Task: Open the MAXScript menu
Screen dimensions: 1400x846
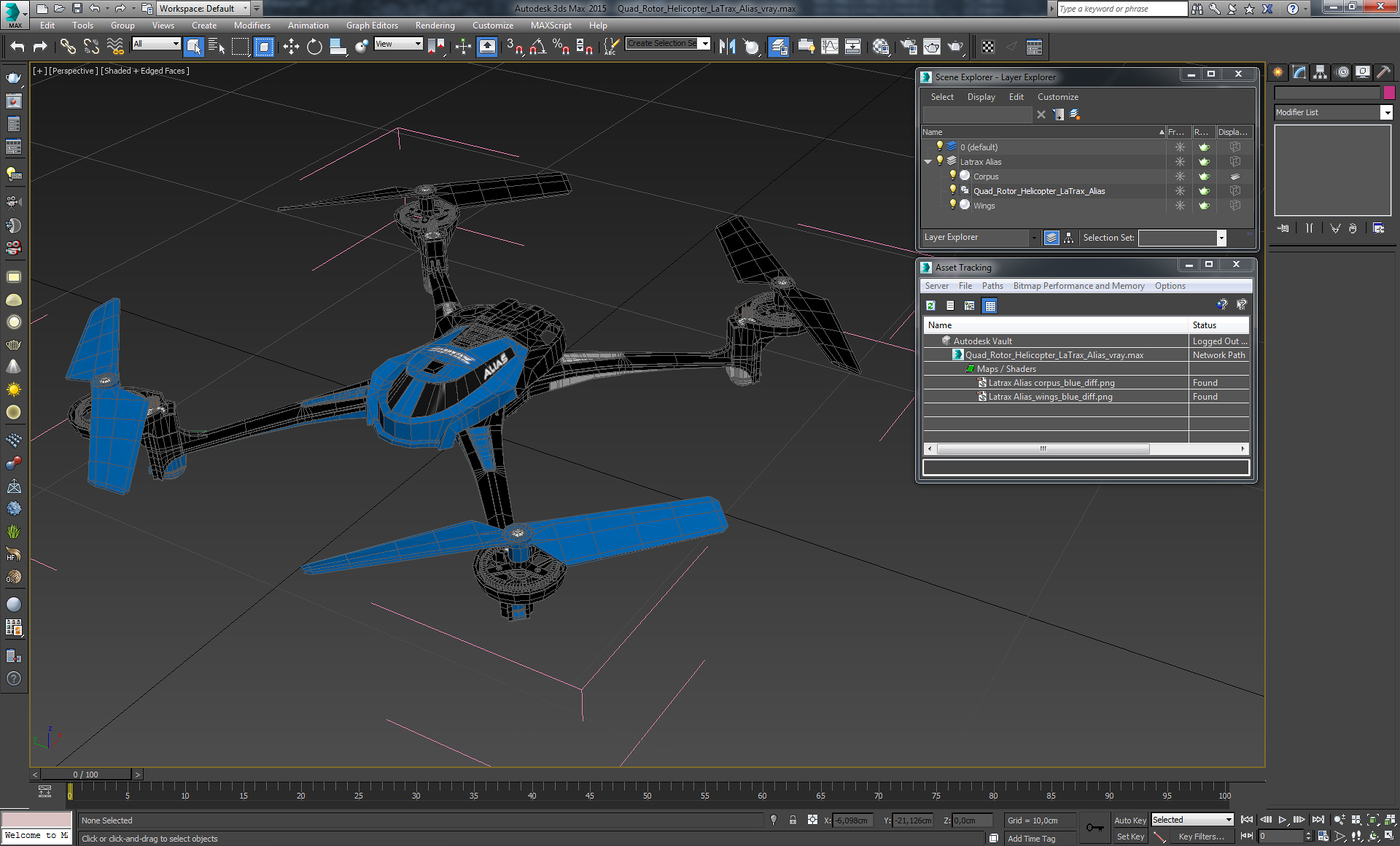Action: [x=551, y=25]
